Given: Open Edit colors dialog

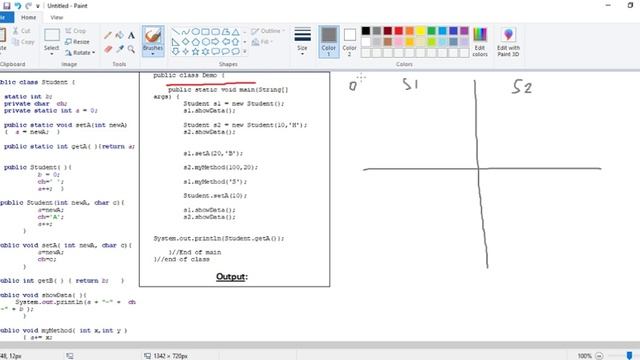Looking at the screenshot, I should point(480,42).
